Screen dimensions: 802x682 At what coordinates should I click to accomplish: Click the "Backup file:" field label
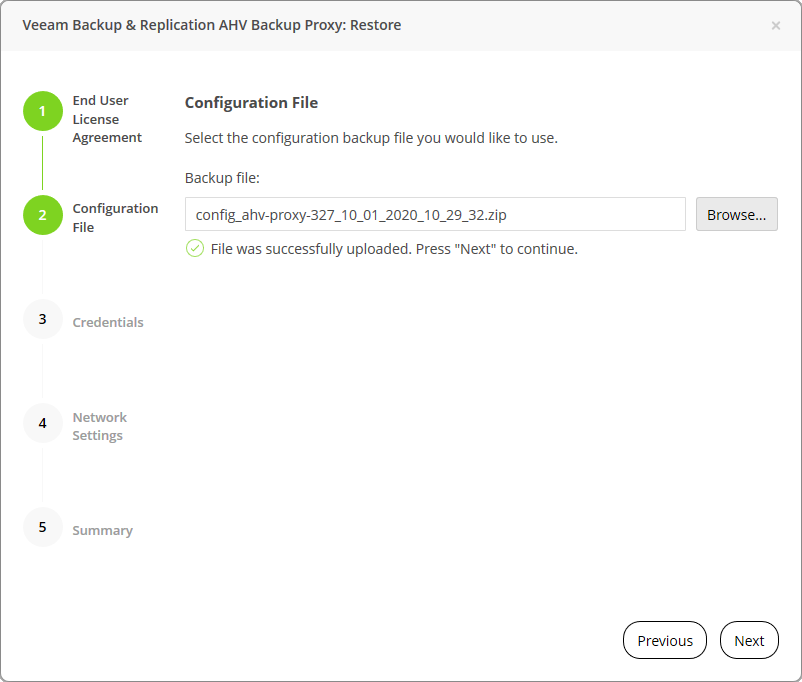point(222,178)
